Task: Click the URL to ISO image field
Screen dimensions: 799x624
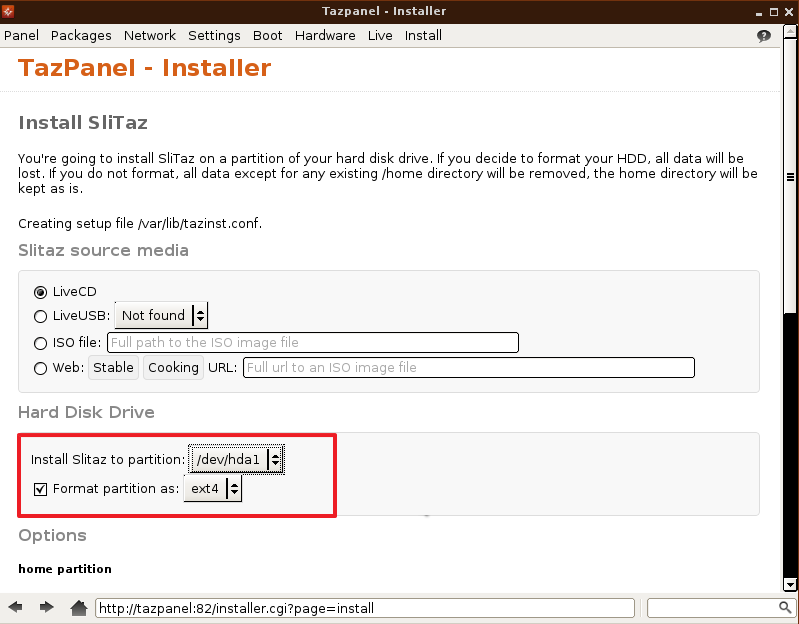Action: pos(469,367)
